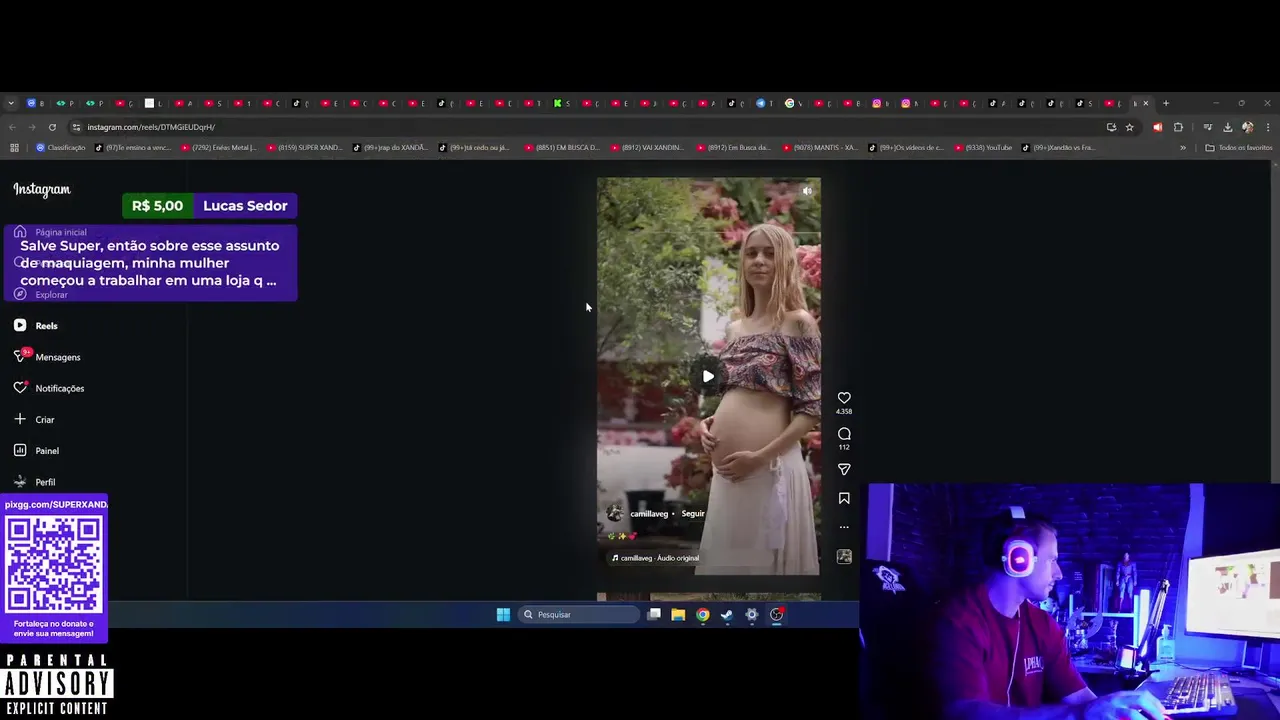Open '(97)Te ensino a venc...' bookmark
Image resolution: width=1280 pixels, height=720 pixels.
[133, 148]
